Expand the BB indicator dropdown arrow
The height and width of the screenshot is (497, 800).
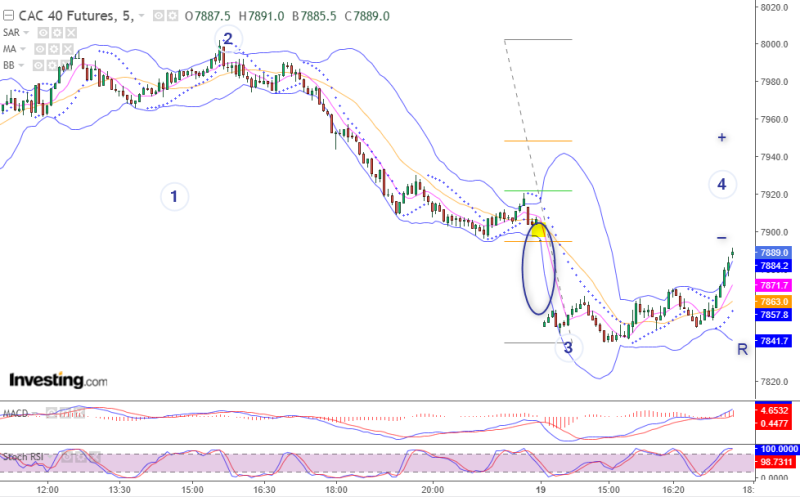tap(21, 65)
